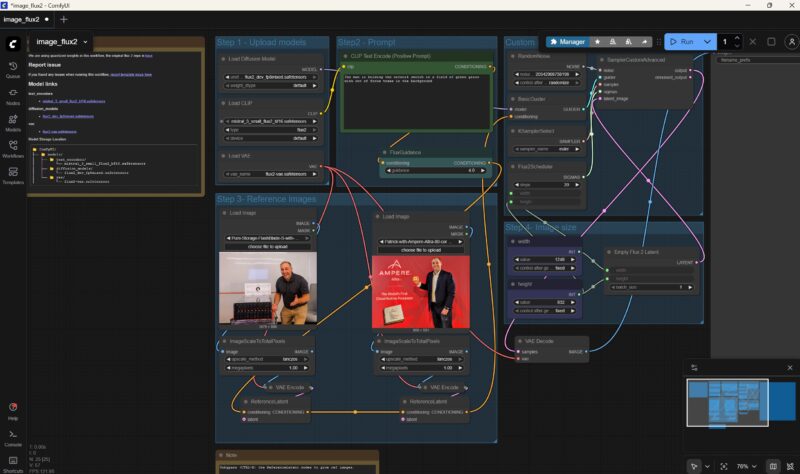Screen dimensions: 800x474
Task: Click the ComfyUI logo icon
Action: (x=13, y=45)
